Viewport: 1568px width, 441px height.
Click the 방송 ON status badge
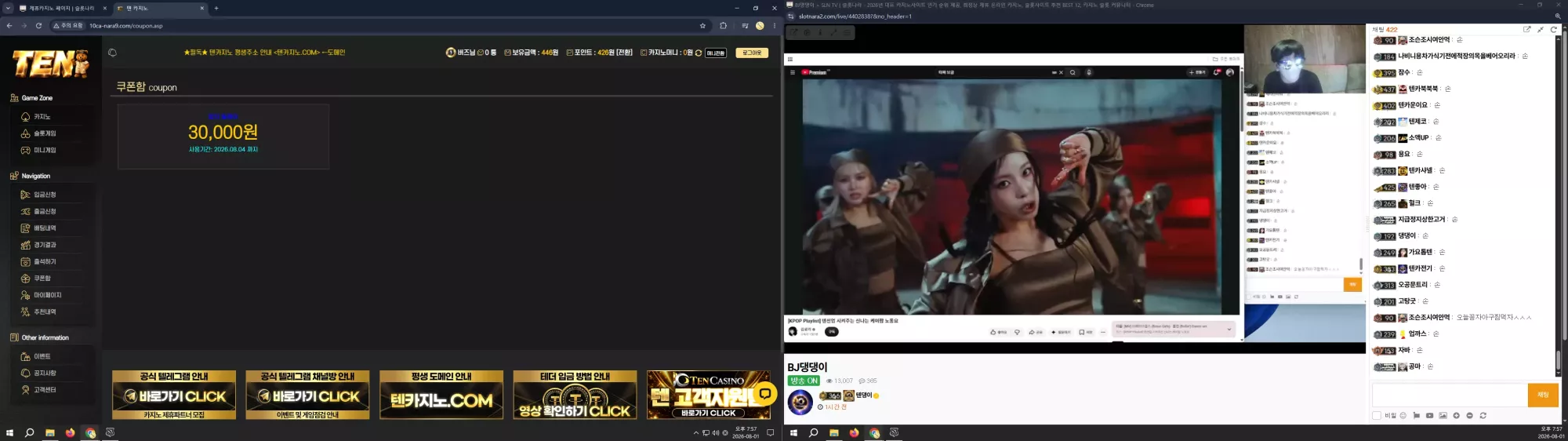(x=804, y=381)
